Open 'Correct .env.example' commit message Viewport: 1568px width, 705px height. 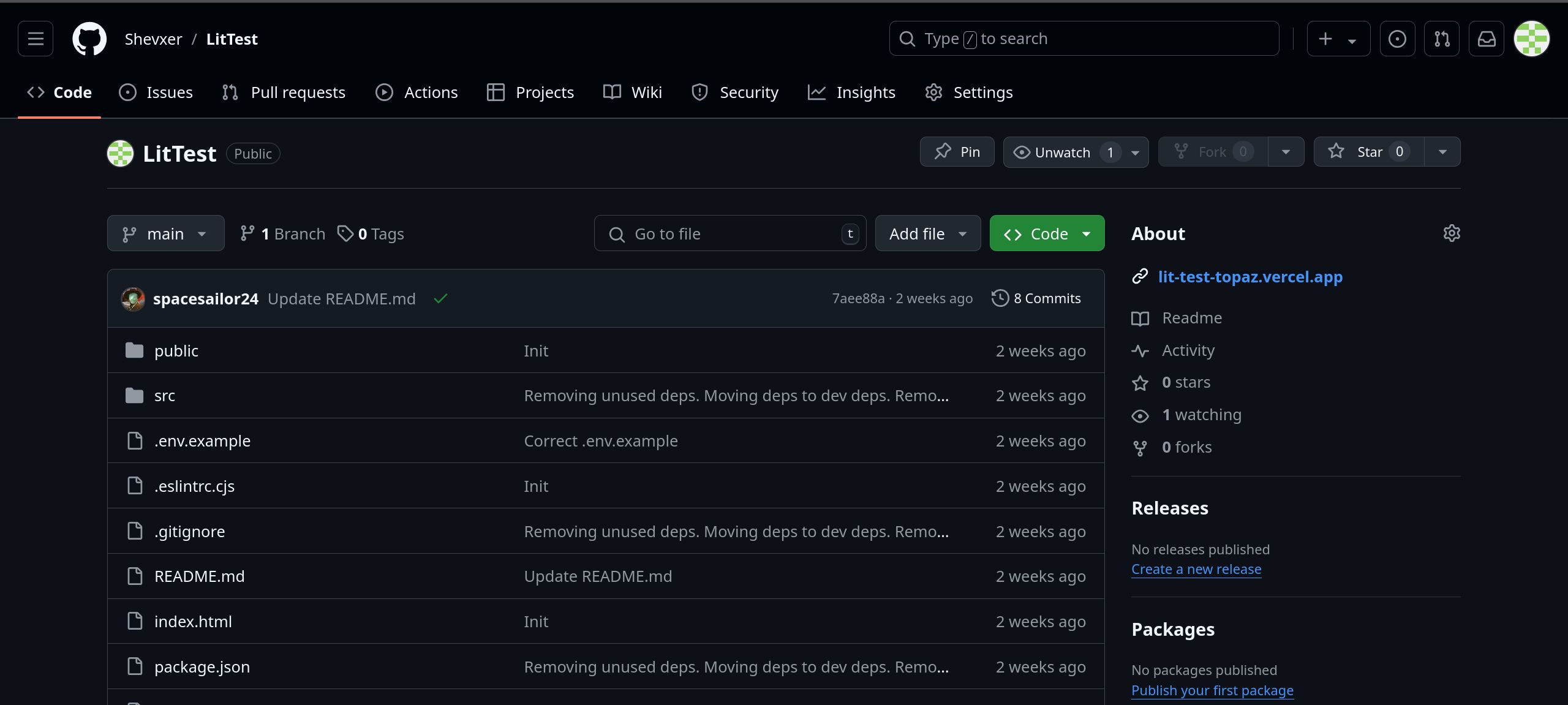[x=601, y=441]
